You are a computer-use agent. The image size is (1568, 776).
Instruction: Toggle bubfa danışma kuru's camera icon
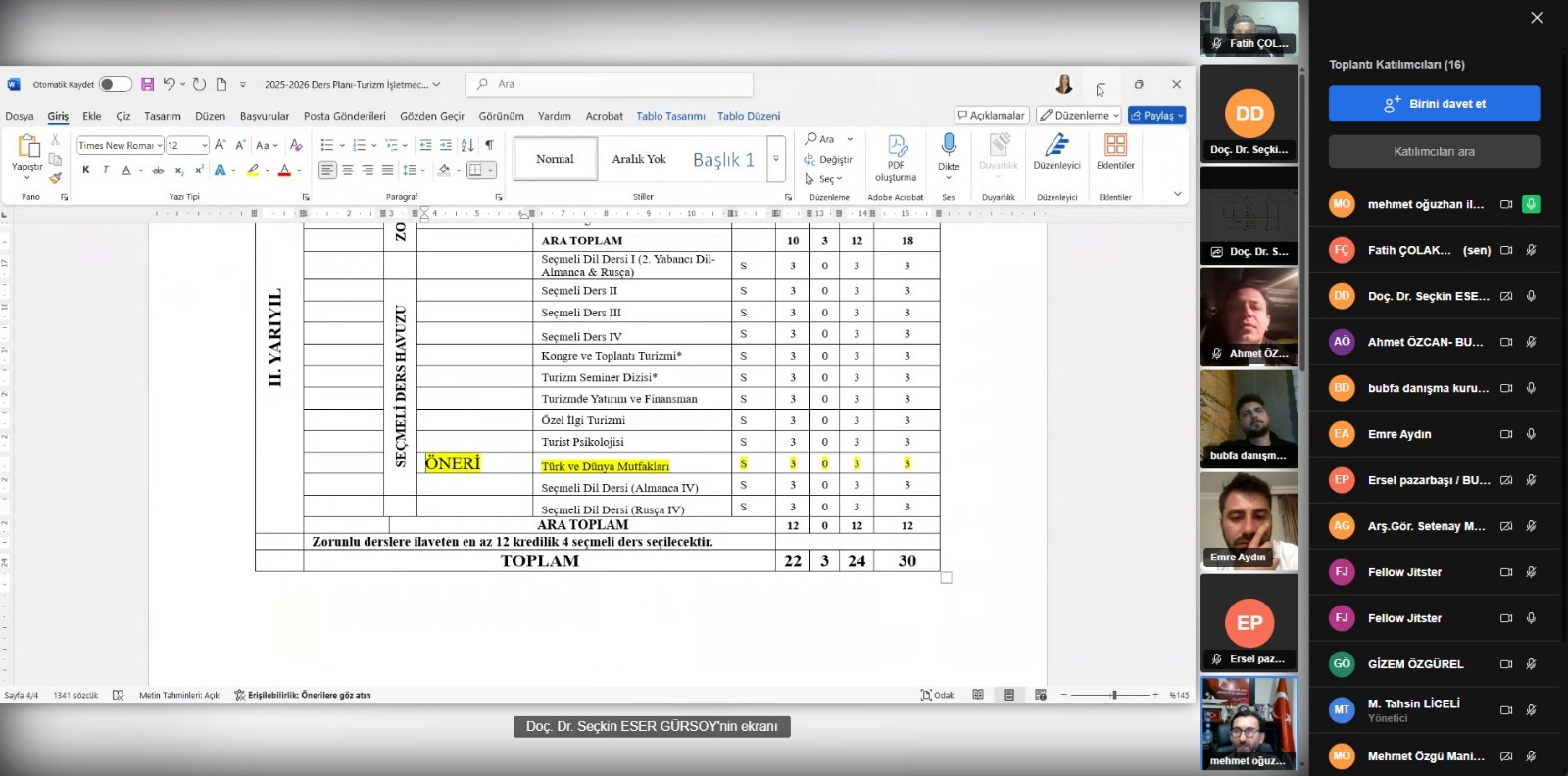[1506, 388]
